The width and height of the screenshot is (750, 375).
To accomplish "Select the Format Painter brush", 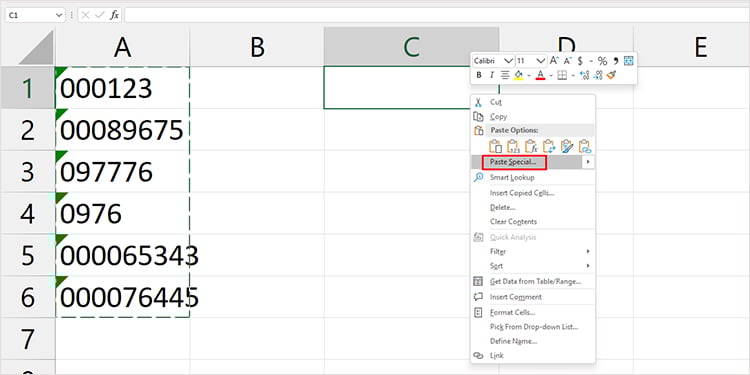I will [612, 75].
